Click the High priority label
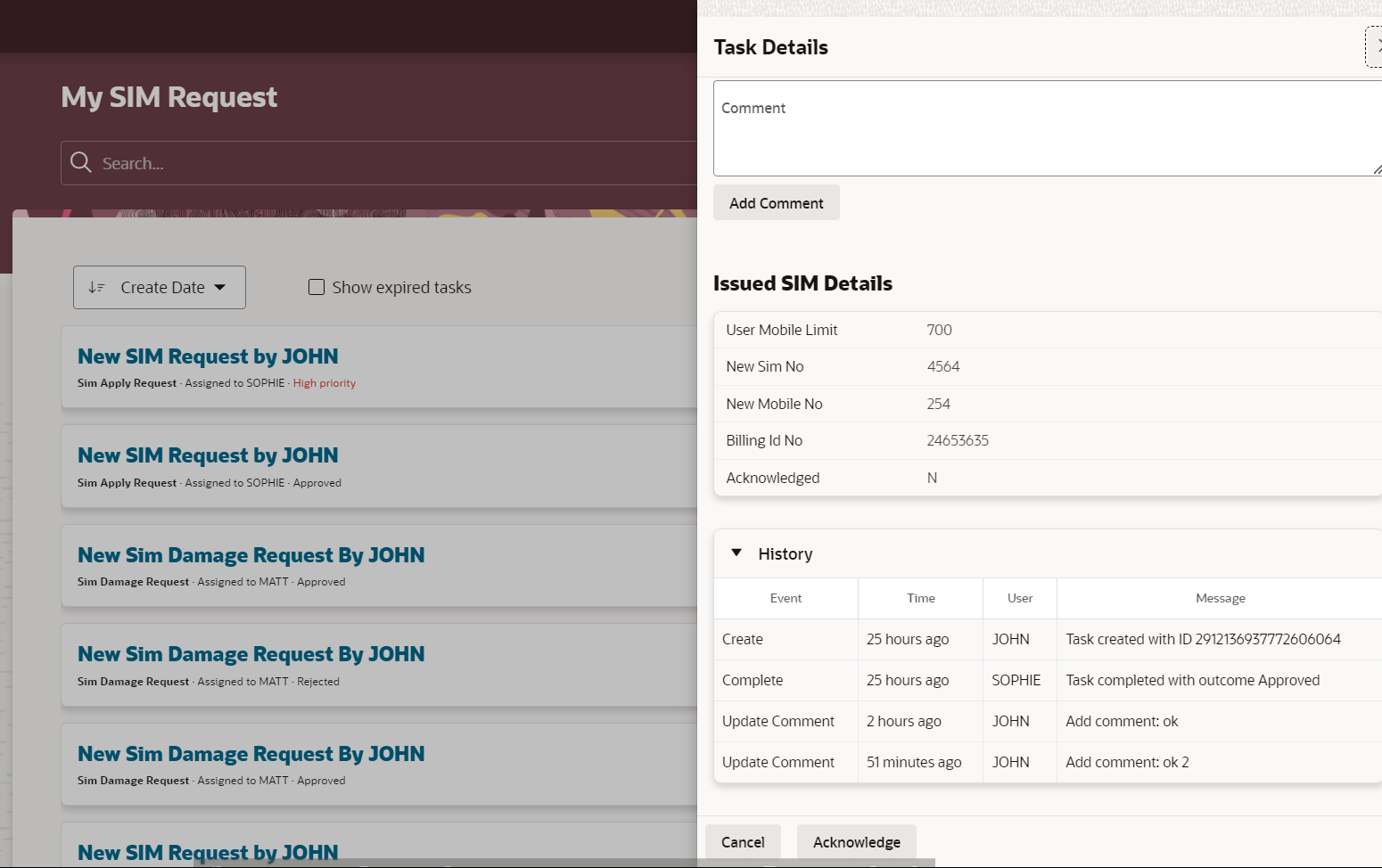 click(325, 383)
